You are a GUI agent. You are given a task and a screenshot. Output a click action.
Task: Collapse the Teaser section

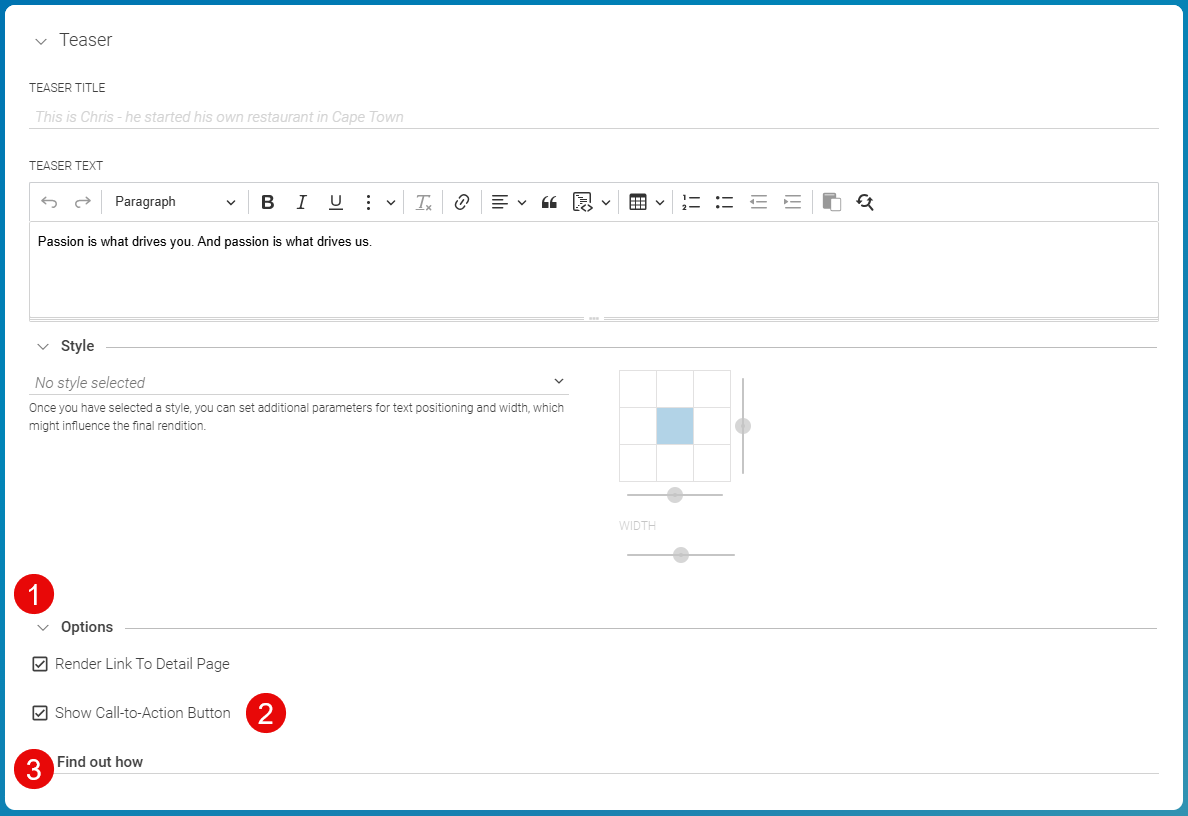[40, 40]
